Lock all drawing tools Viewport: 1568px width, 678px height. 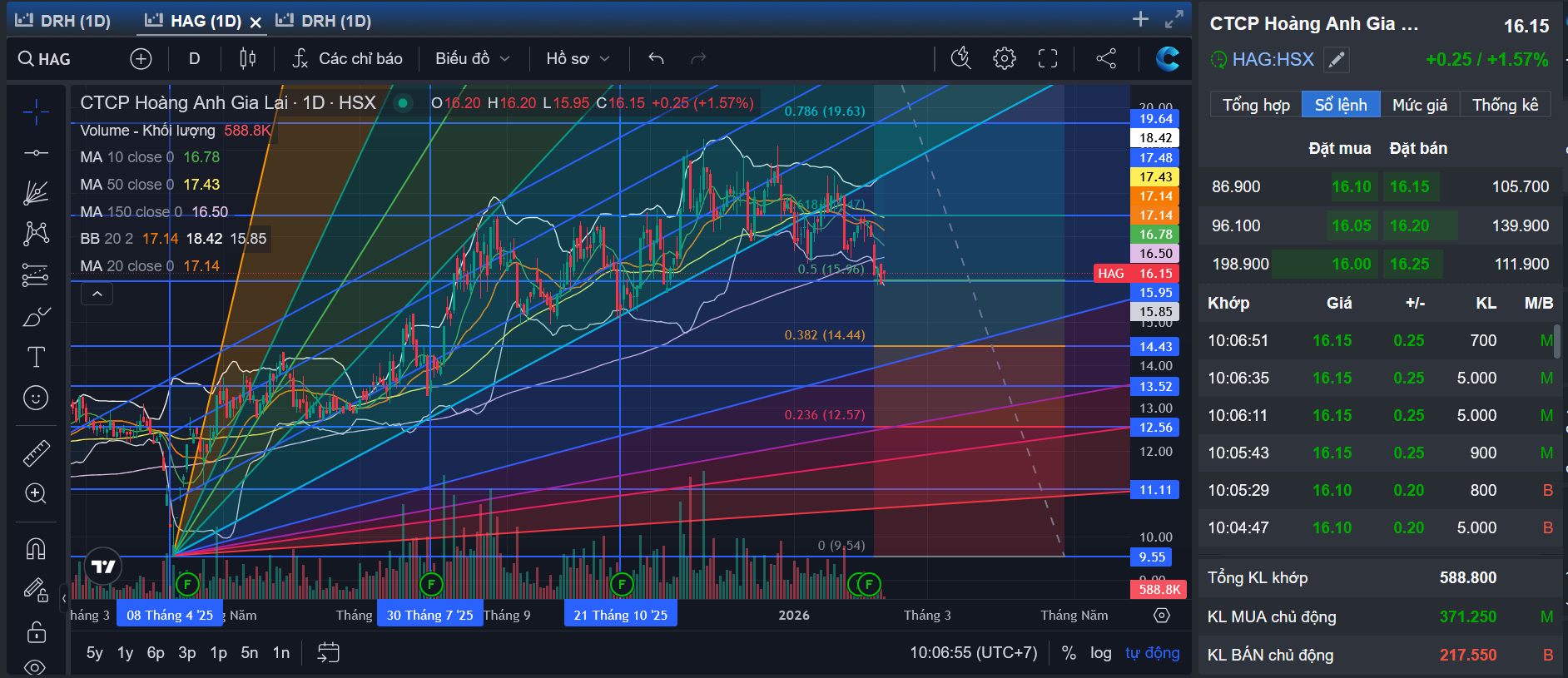[x=36, y=632]
